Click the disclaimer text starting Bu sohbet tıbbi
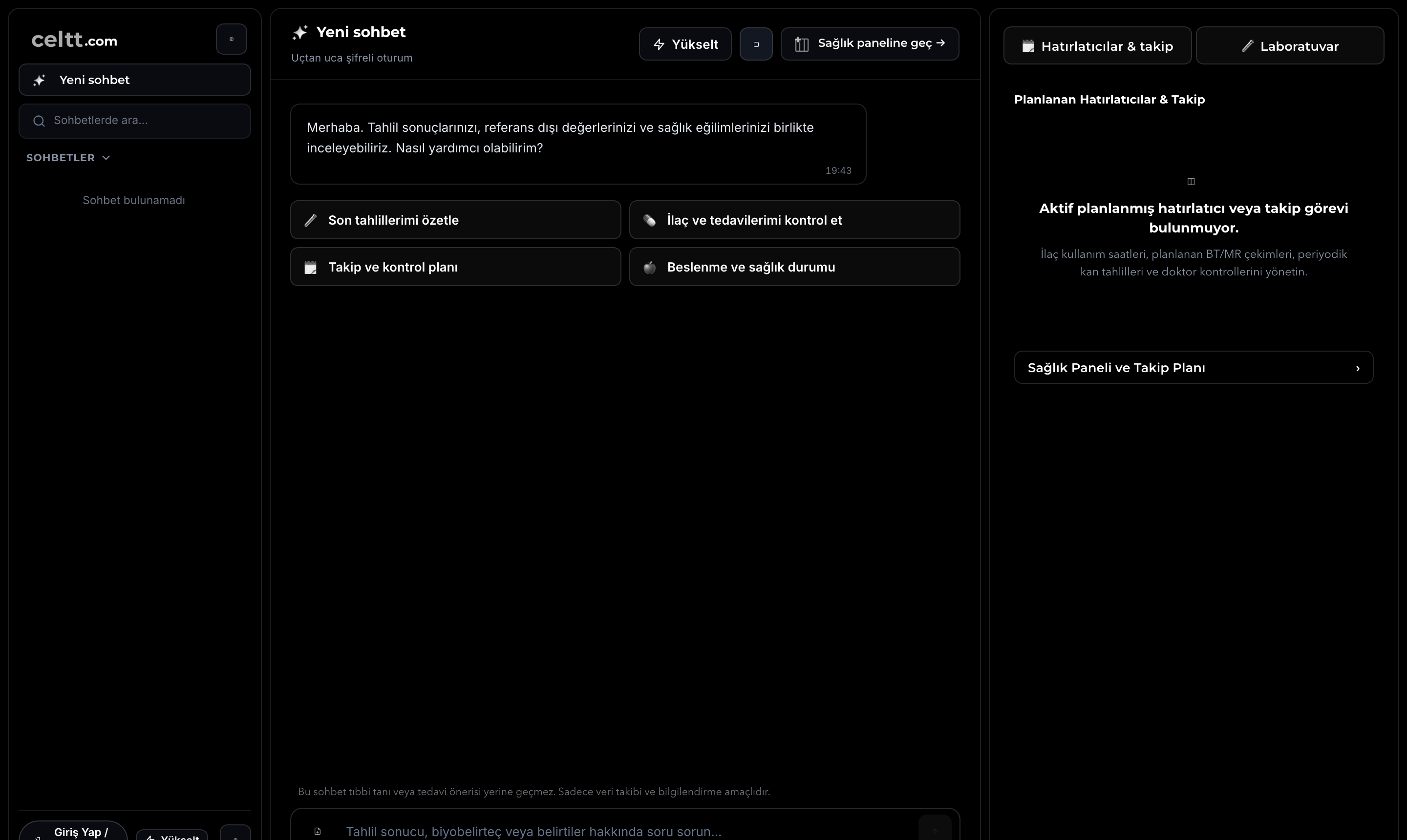 point(534,791)
